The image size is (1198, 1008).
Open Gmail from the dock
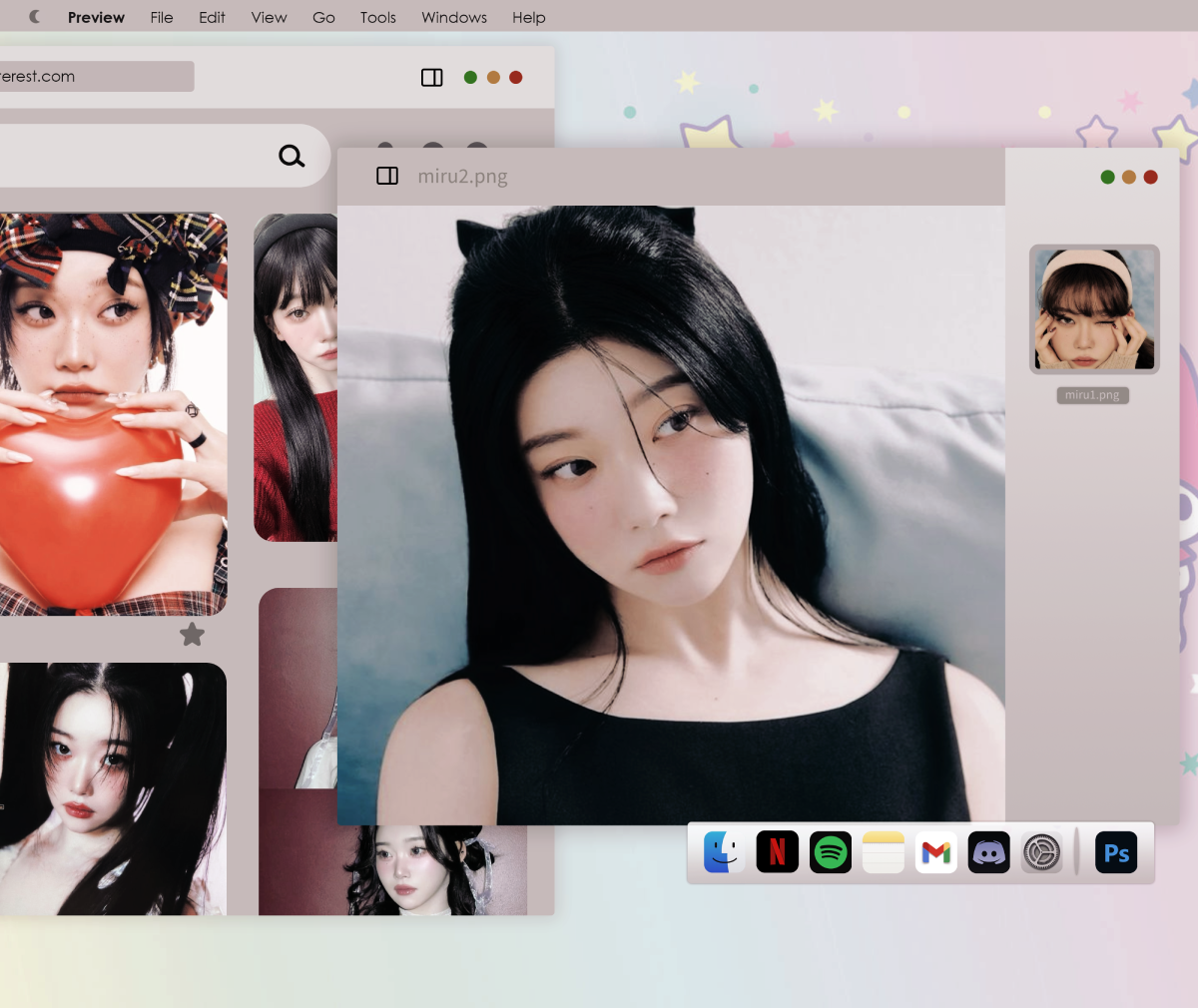[935, 852]
